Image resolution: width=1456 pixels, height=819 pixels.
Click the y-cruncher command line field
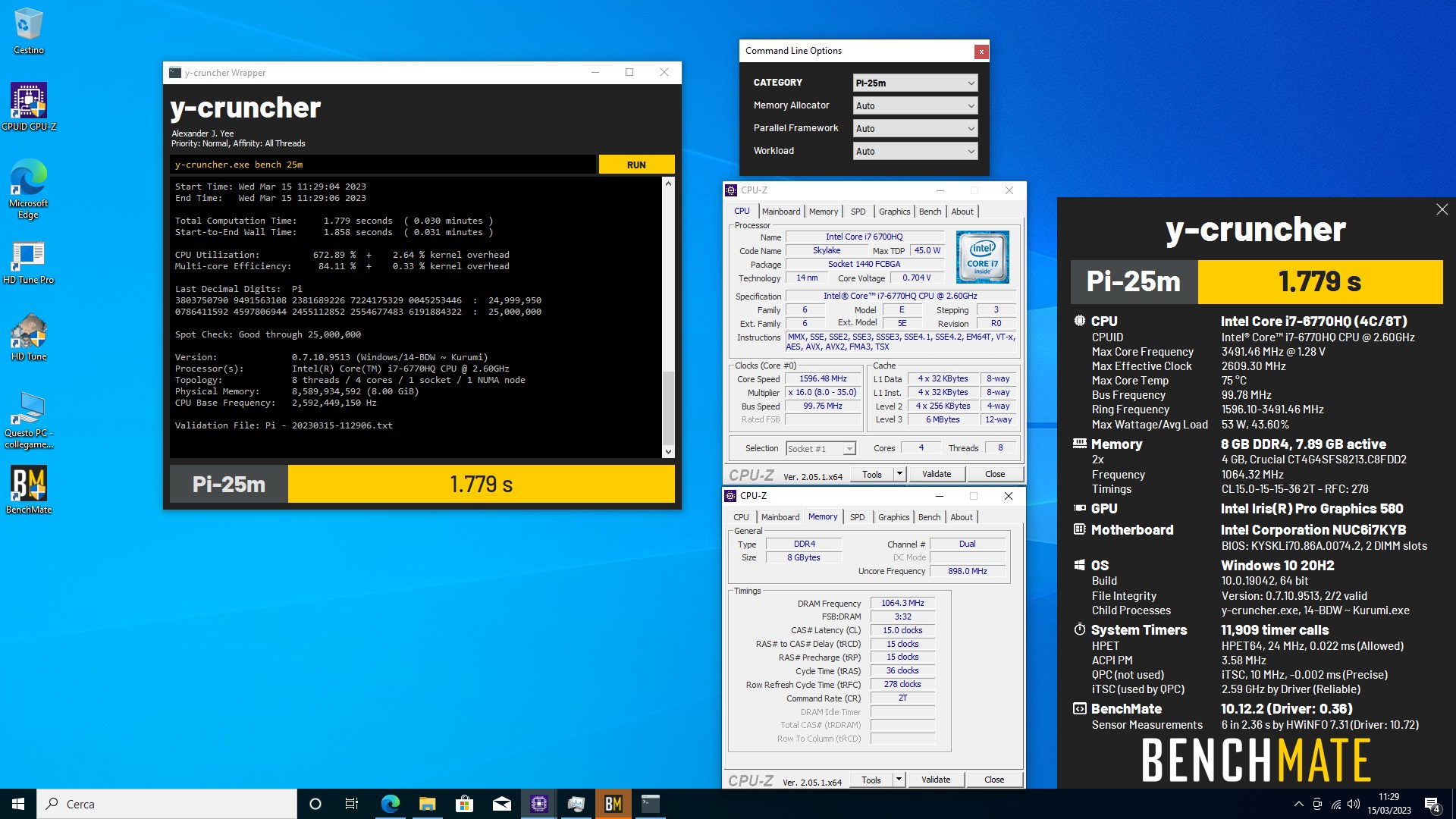click(x=383, y=165)
